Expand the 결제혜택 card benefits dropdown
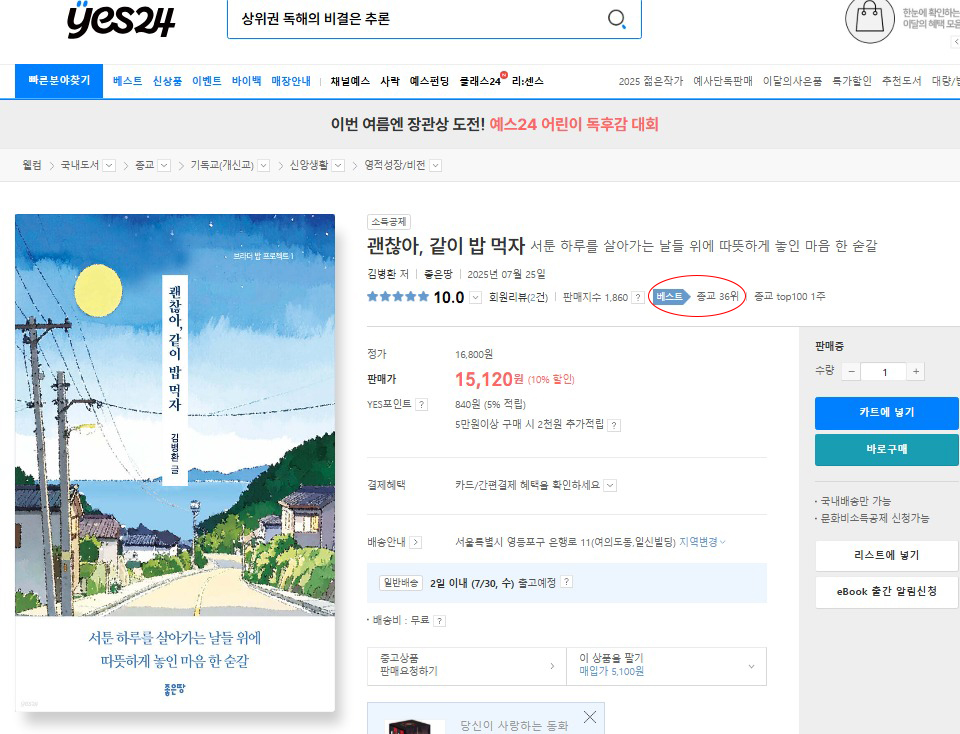This screenshot has height=734, width=960. coord(610,485)
